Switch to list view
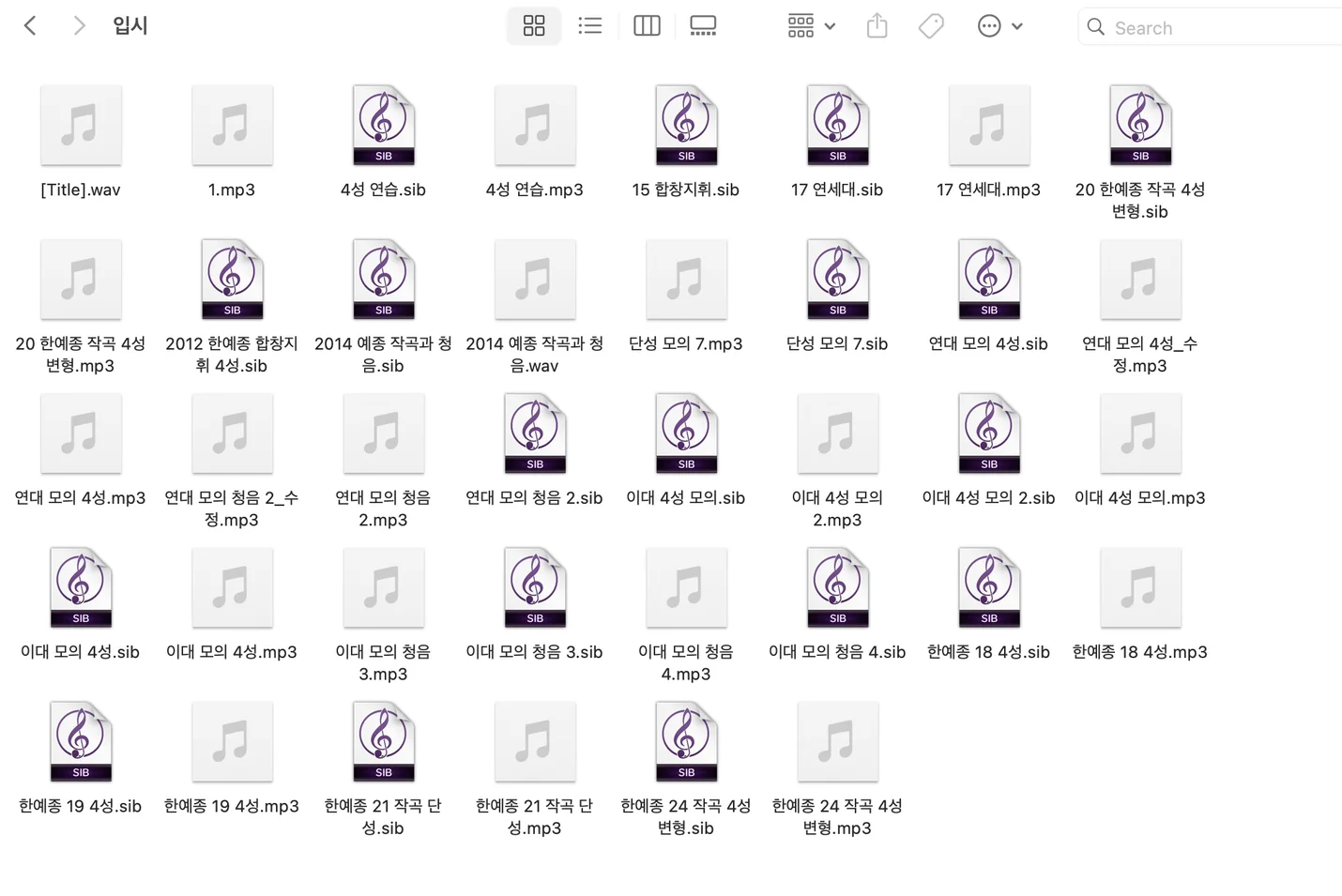The image size is (1342, 896). pos(590,26)
